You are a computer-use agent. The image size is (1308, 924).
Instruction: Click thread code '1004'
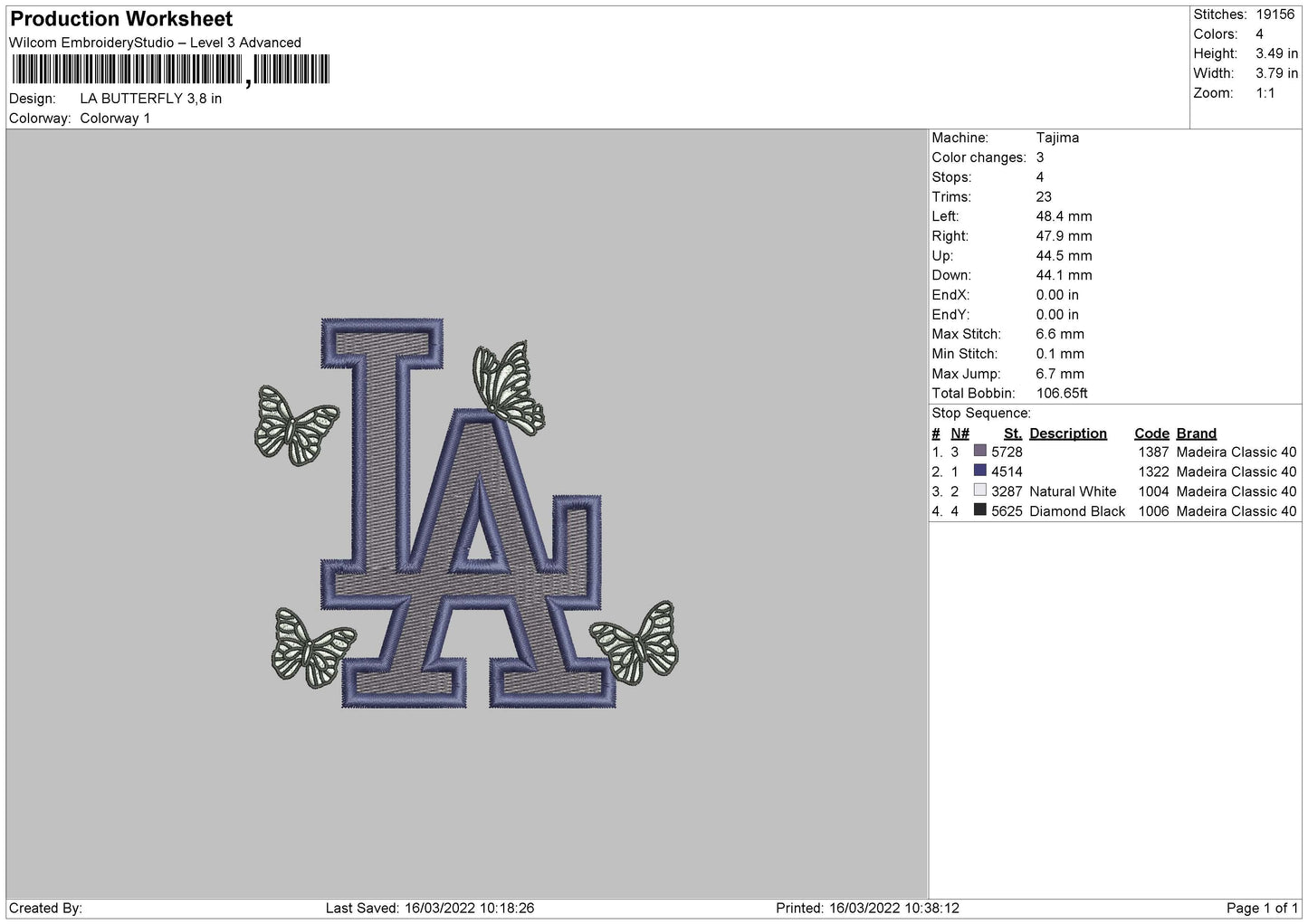pos(1153,492)
